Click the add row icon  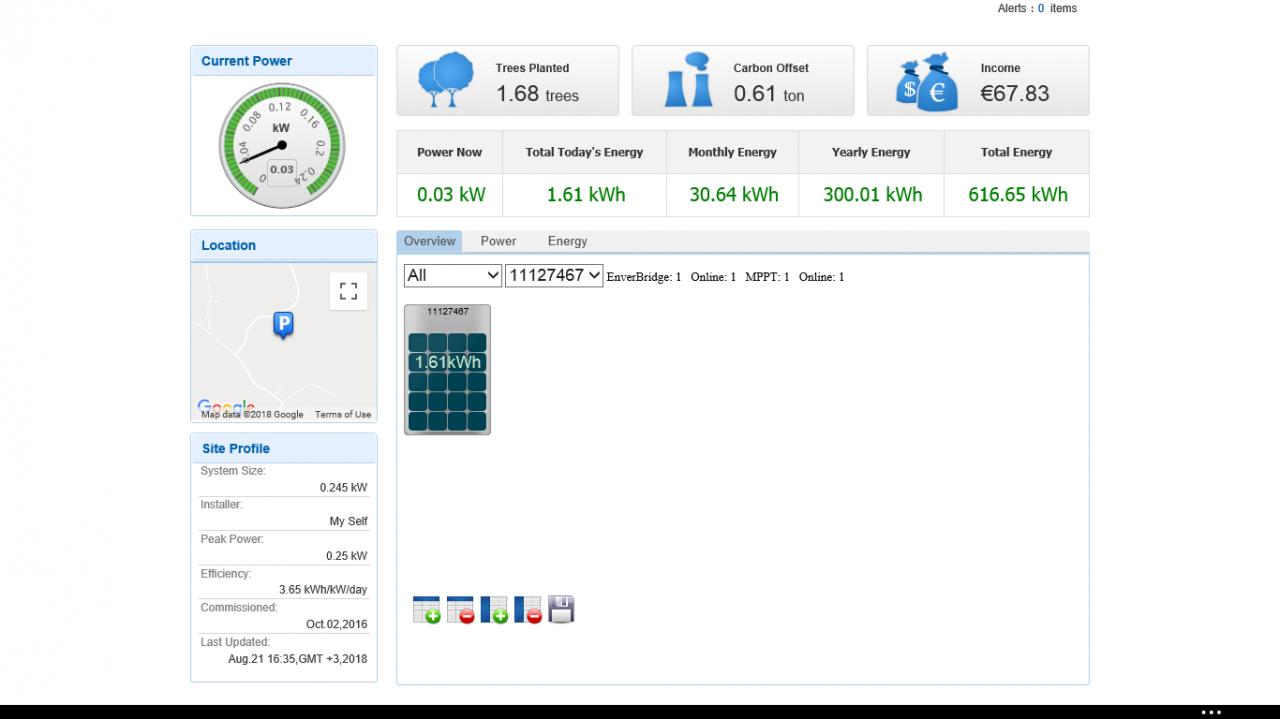pyautogui.click(x=427, y=609)
